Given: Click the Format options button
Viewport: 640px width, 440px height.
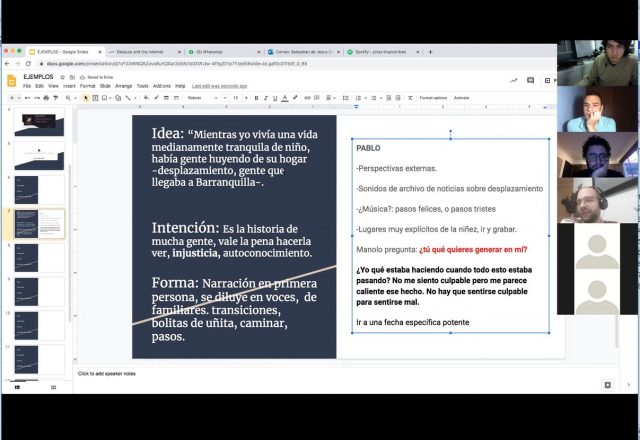Looking at the screenshot, I should pos(433,98).
